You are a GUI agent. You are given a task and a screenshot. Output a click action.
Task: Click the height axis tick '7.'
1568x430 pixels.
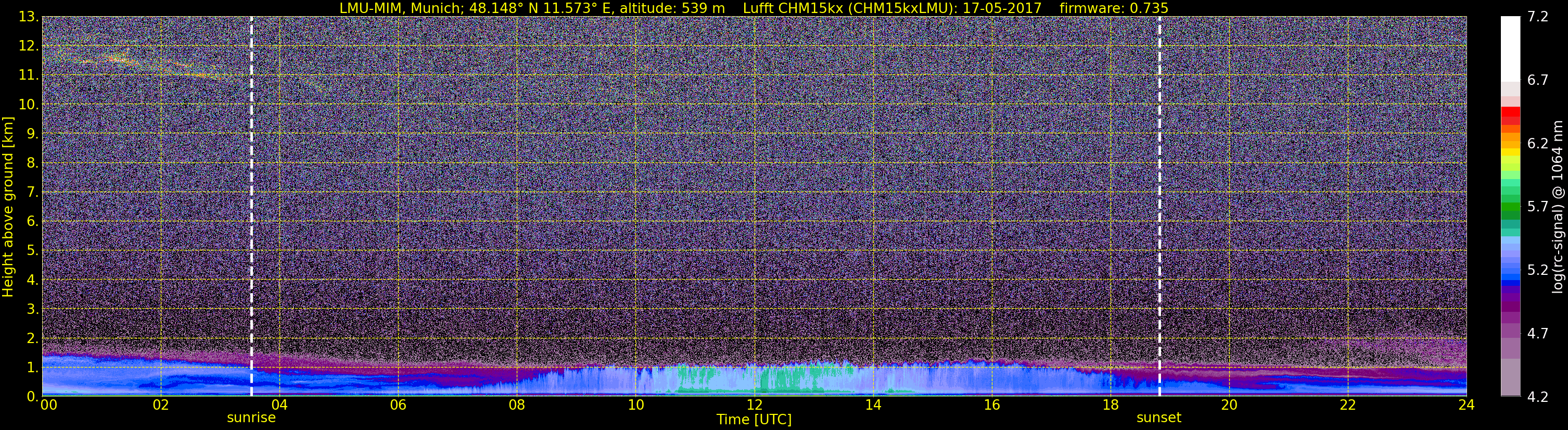[32, 192]
